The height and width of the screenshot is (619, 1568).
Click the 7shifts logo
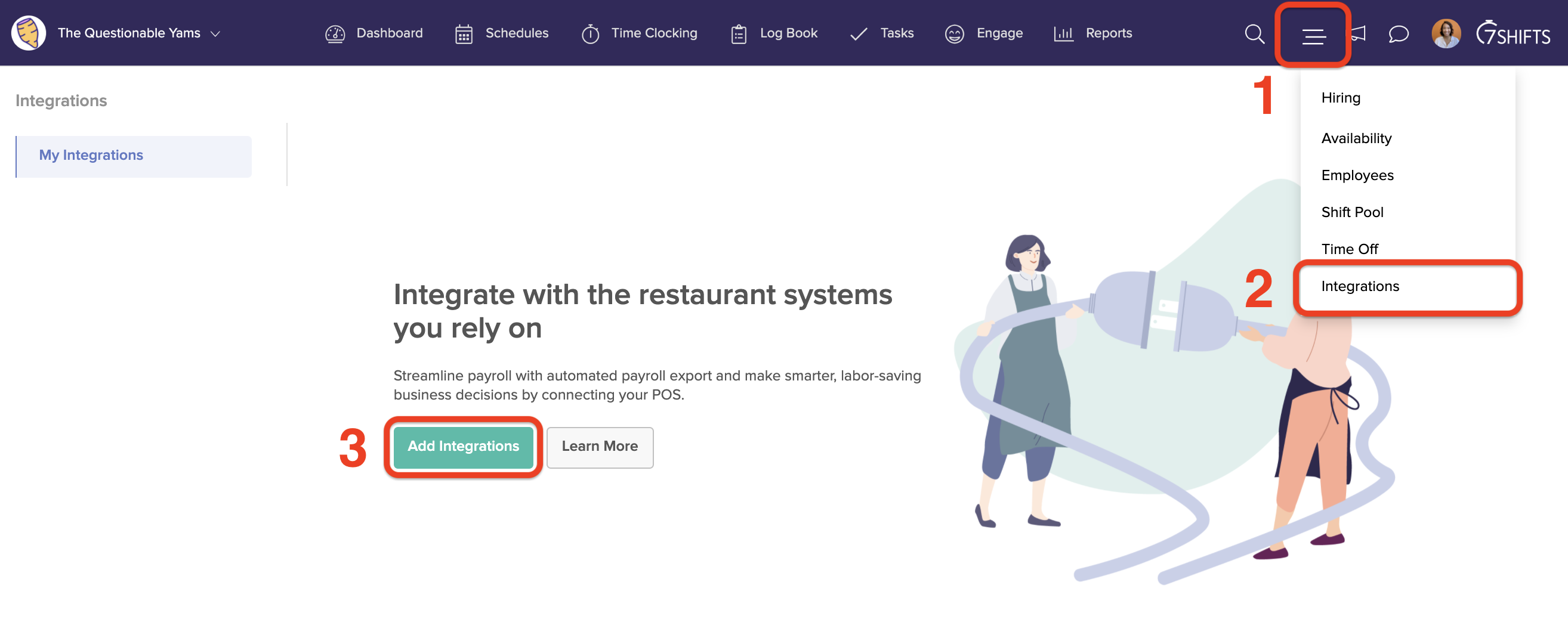[x=1513, y=33]
